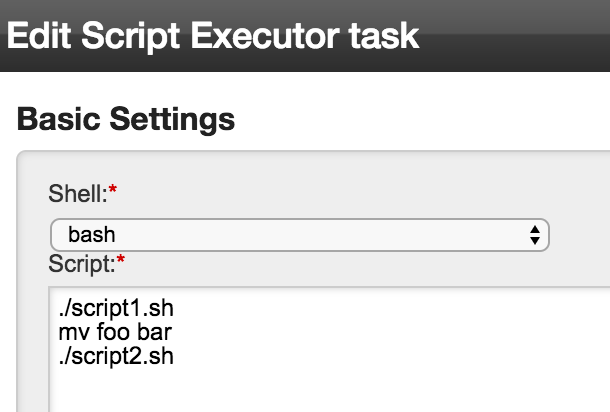Click the red asterisk beside Script label
This screenshot has width=610, height=412.
(121, 259)
